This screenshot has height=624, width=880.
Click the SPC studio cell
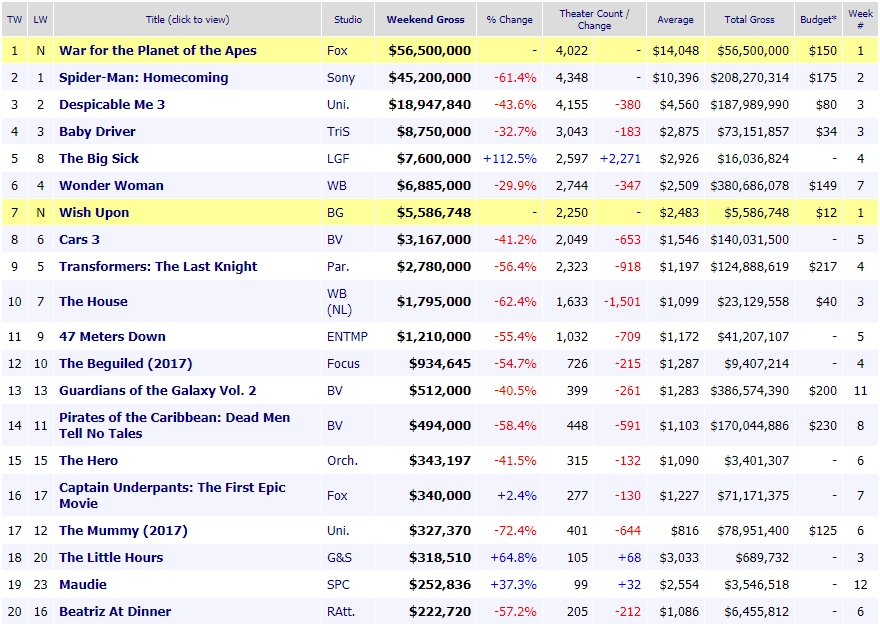pyautogui.click(x=338, y=584)
